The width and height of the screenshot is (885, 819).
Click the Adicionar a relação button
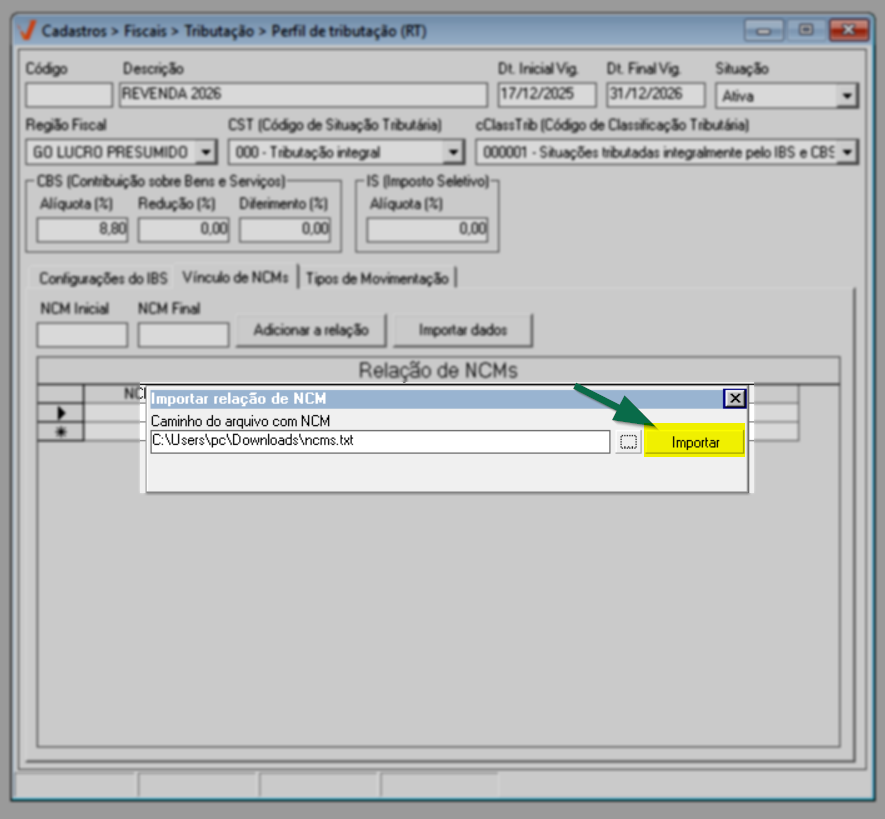[311, 330]
